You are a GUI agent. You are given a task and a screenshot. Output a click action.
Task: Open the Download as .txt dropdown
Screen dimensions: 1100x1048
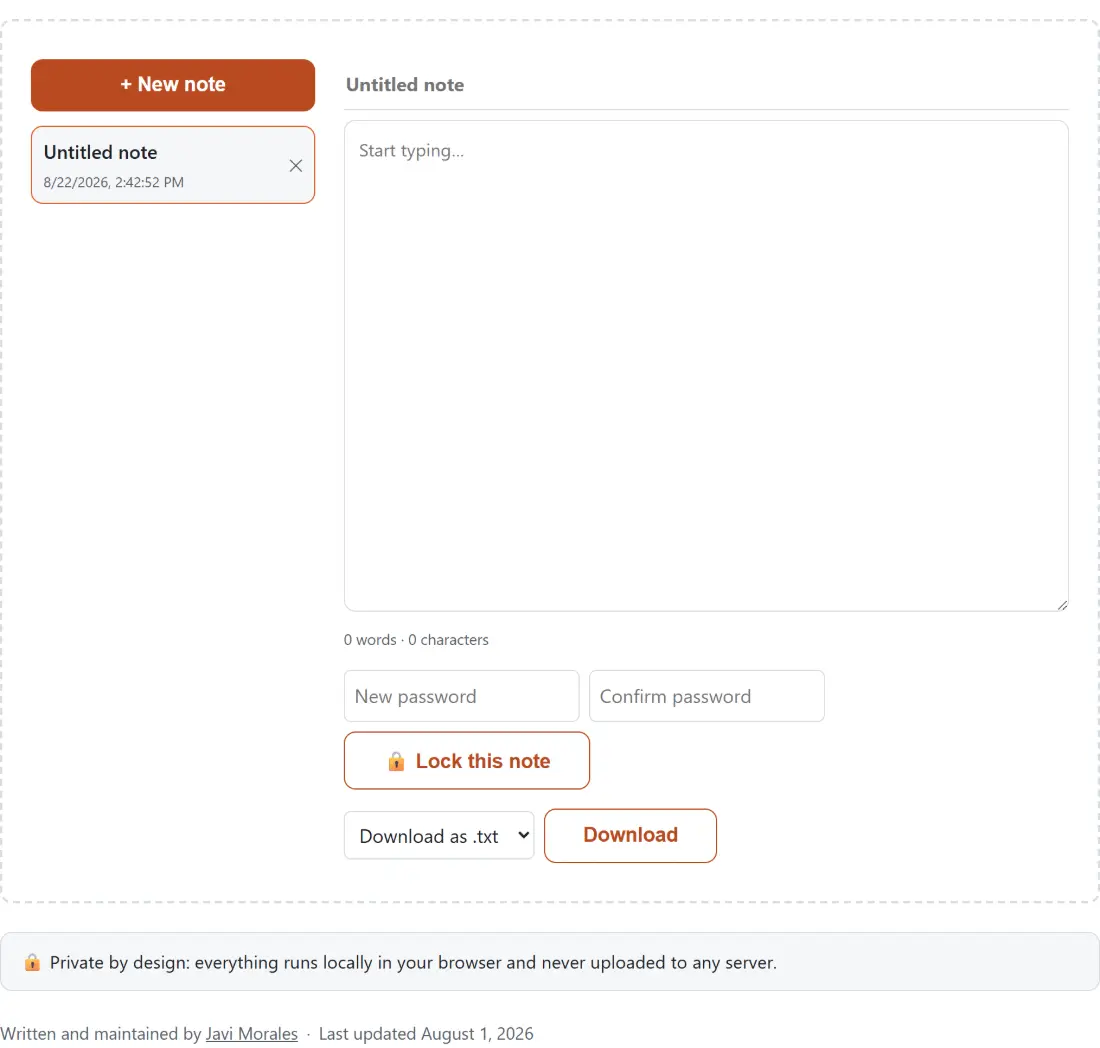pyautogui.click(x=439, y=835)
